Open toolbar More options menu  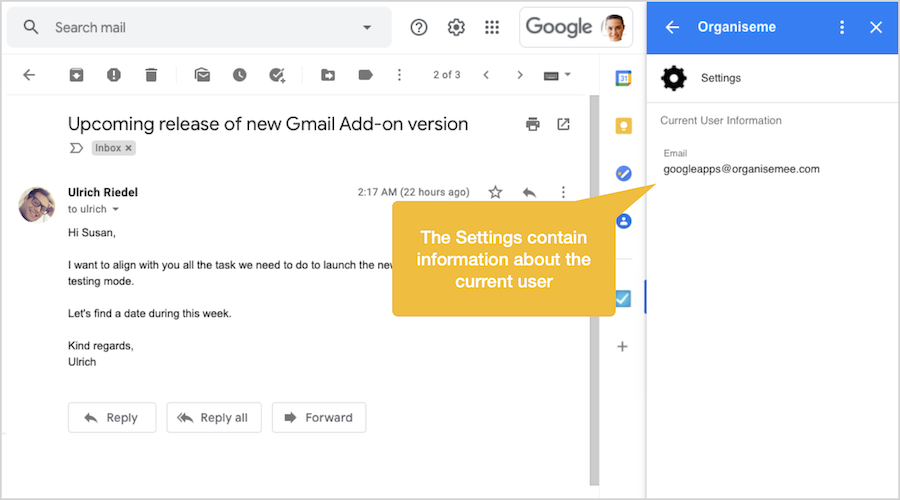(x=399, y=75)
